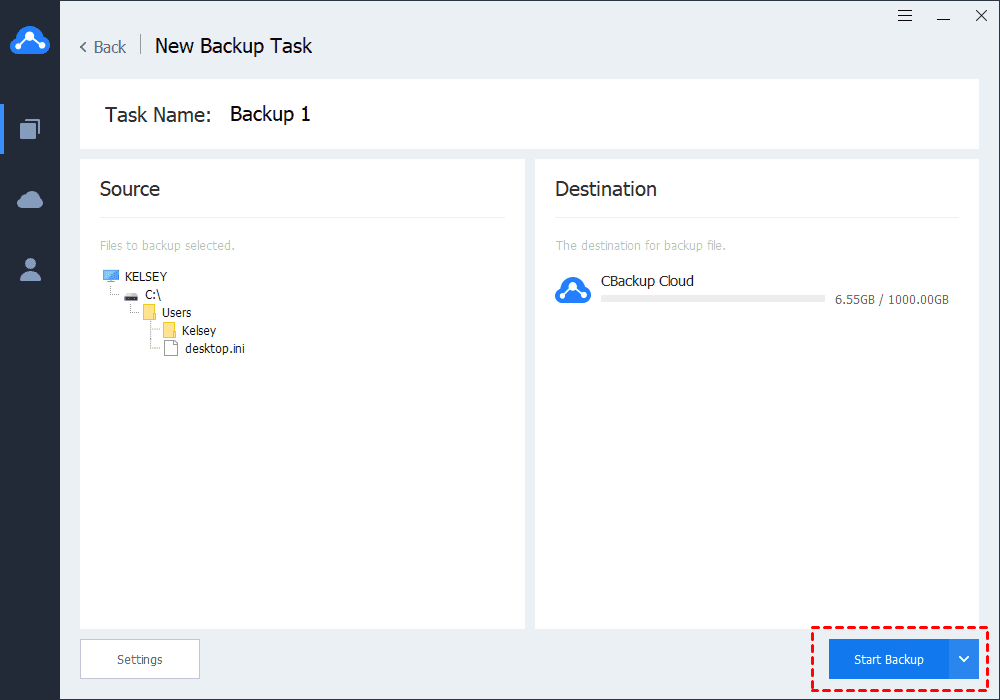Click the CBackup Cloud destination label
This screenshot has width=1000, height=700.
point(647,281)
